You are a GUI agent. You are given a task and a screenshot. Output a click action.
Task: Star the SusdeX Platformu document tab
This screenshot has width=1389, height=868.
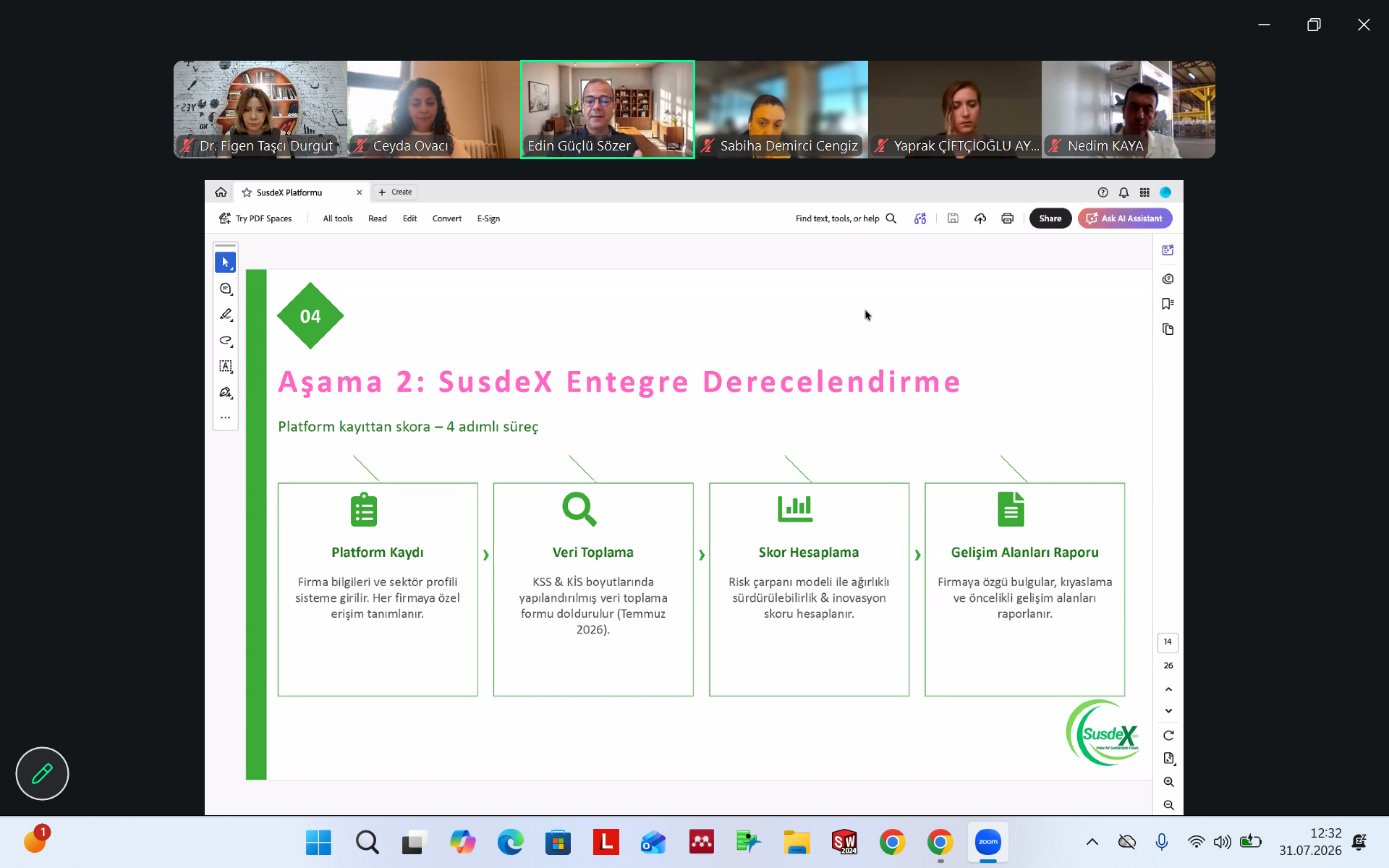(x=247, y=192)
